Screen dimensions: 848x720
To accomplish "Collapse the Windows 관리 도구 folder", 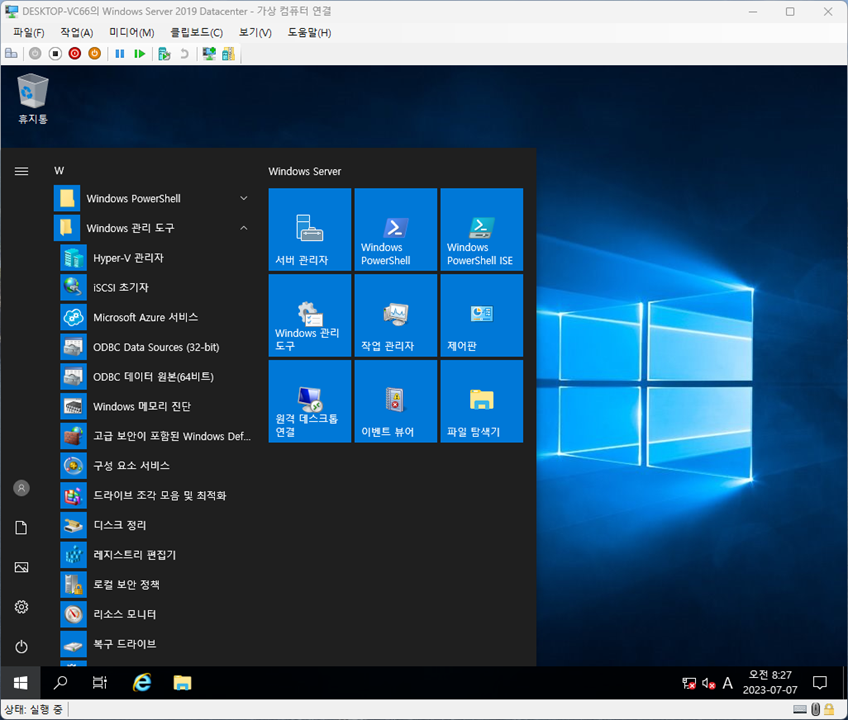I will point(153,228).
